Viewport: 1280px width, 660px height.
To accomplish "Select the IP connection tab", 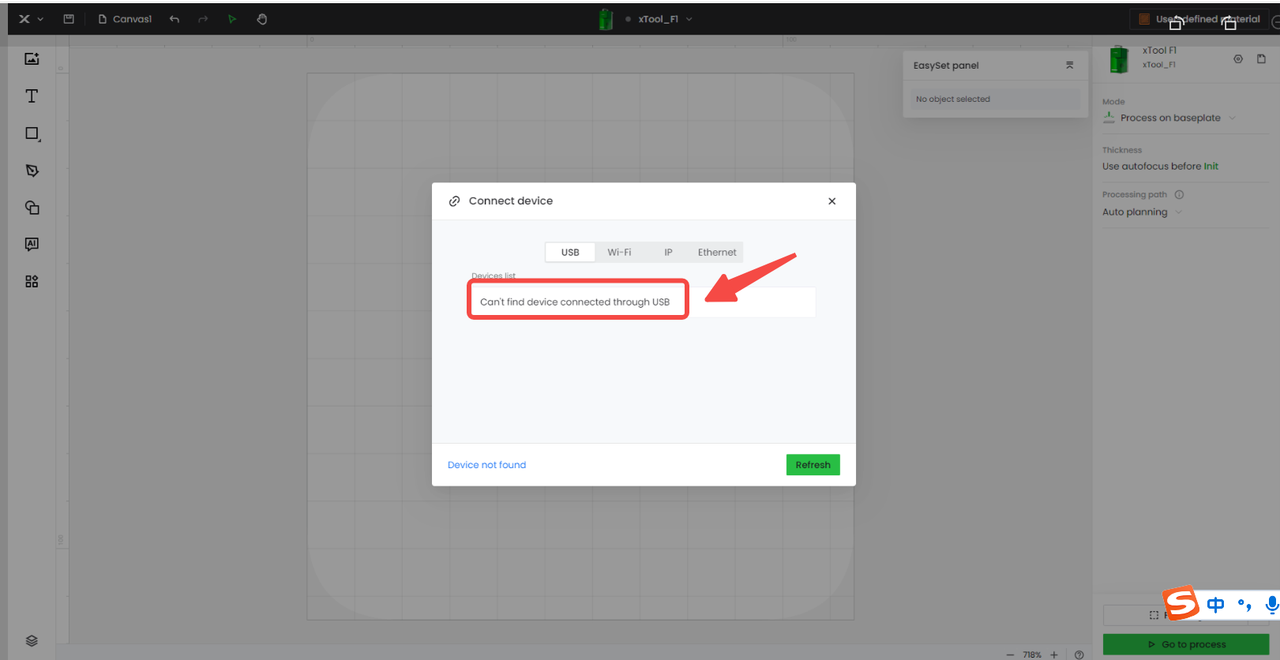I will [668, 252].
